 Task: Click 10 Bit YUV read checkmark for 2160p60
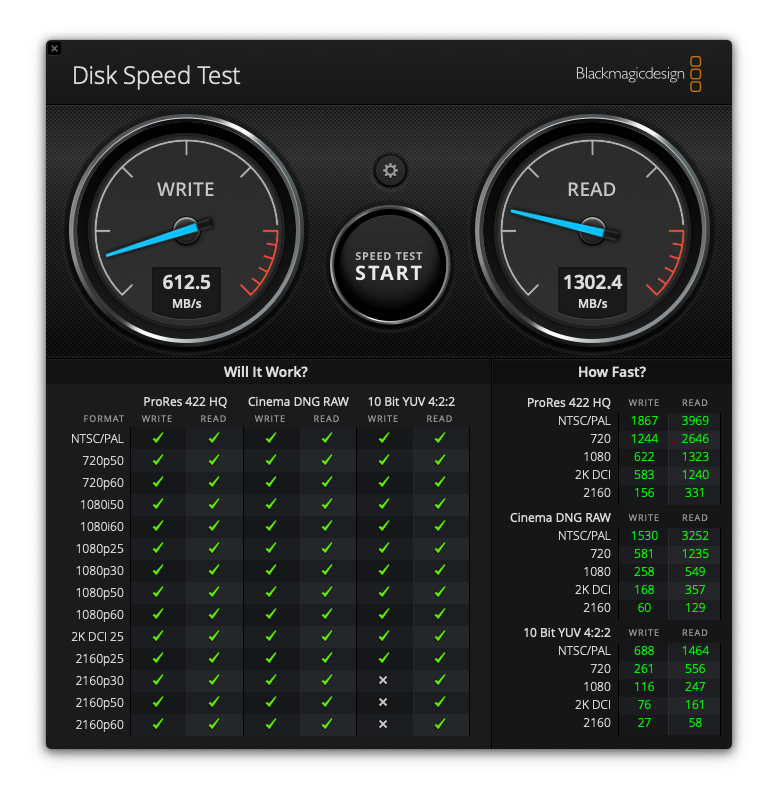pos(439,724)
